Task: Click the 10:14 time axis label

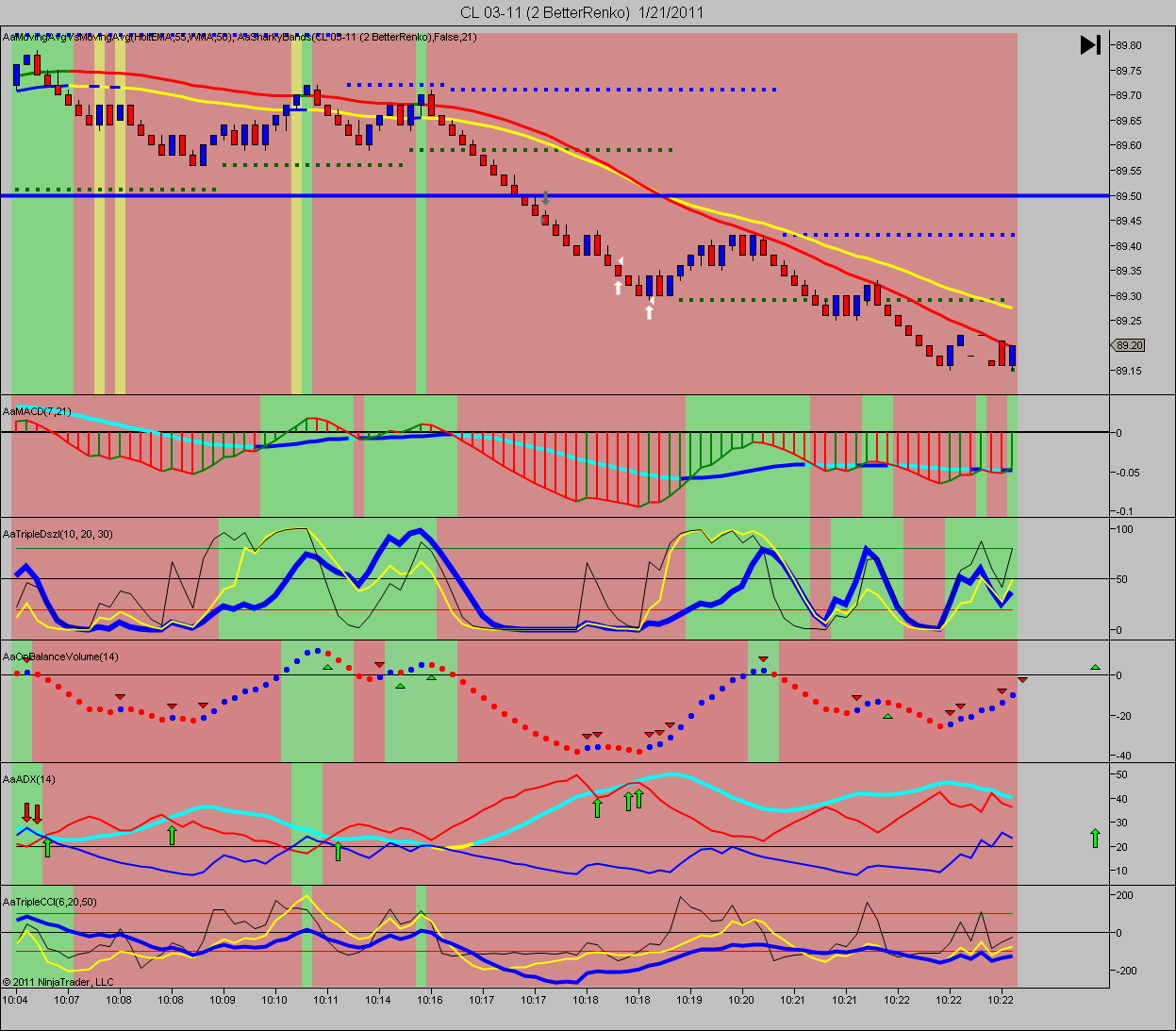Action: click(x=378, y=1000)
